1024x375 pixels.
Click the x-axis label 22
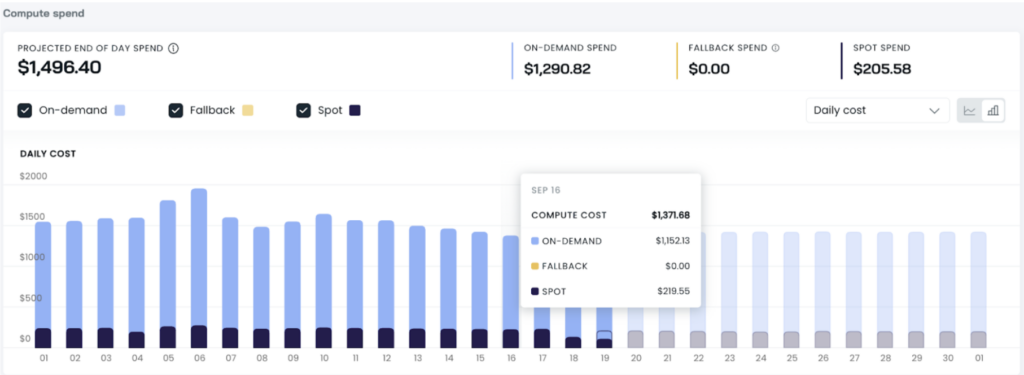click(698, 359)
